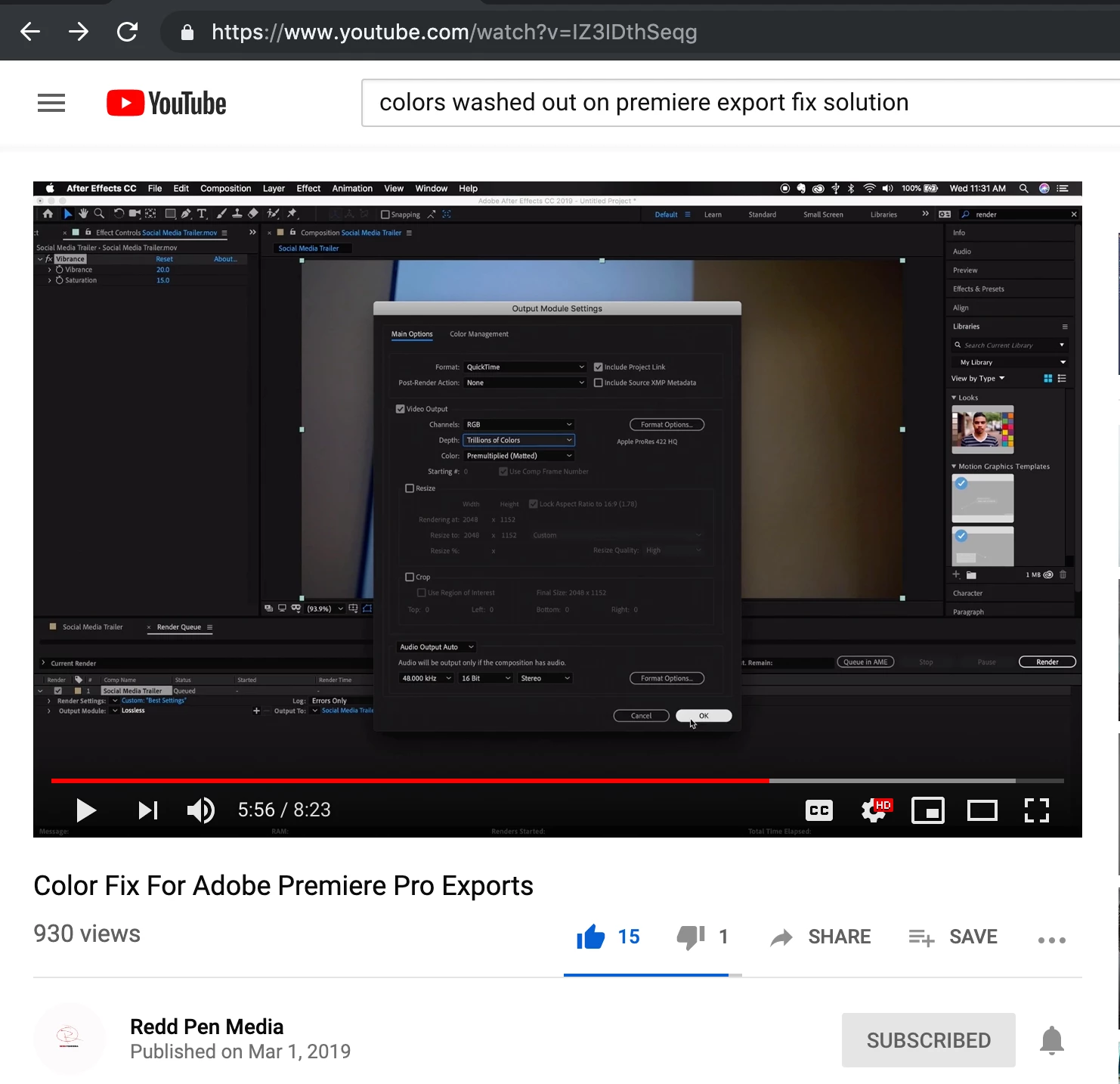Seek on the video progress bar
The width and height of the screenshot is (1120, 1084).
point(558,780)
